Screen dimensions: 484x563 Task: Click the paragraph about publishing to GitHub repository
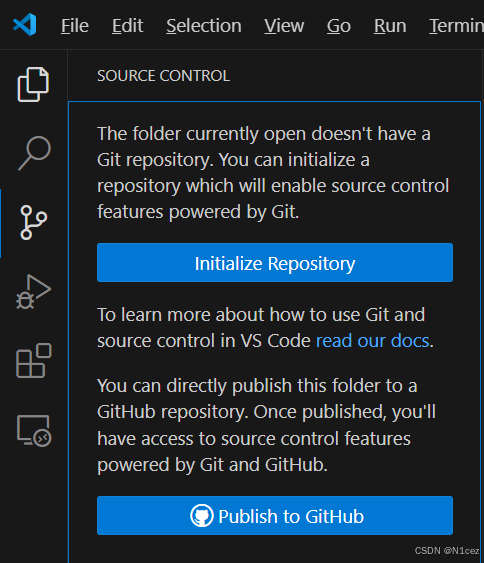pyautogui.click(x=266, y=425)
